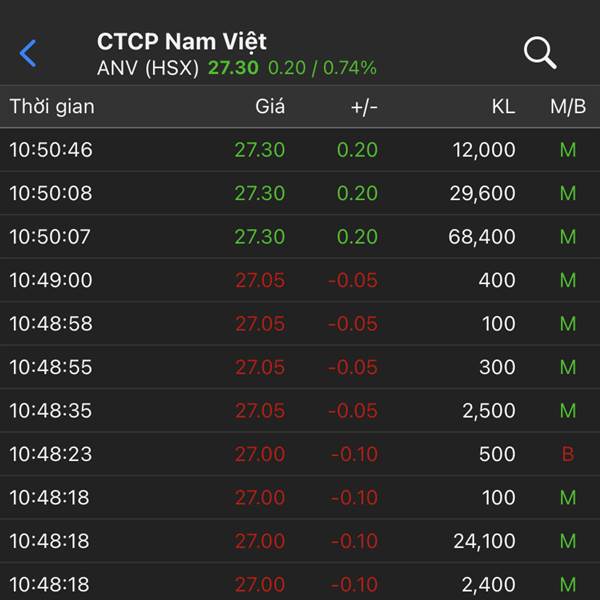This screenshot has height=600, width=600.
Task: Sort by the KL column header
Action: coord(504,106)
